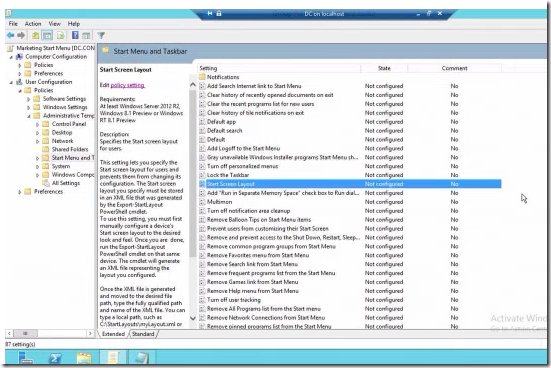Screen dimensions: 551x368
Task: Click the rightmost taskbar application icon
Action: (142, 357)
